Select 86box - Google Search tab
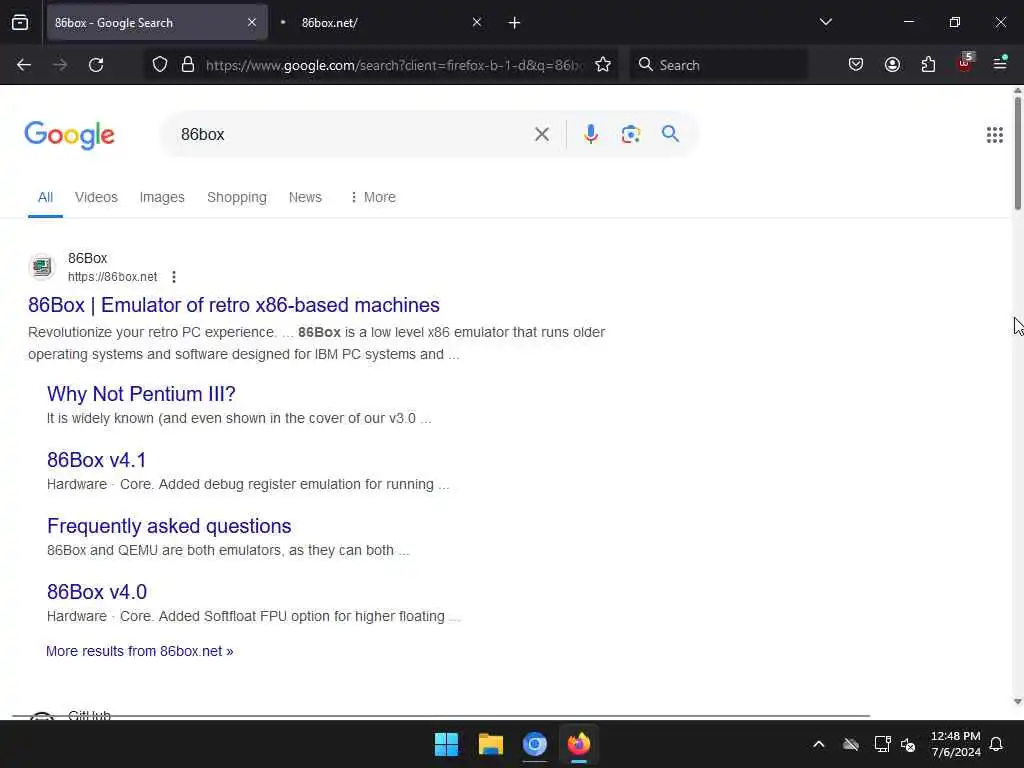The height and width of the screenshot is (768, 1024). (157, 23)
